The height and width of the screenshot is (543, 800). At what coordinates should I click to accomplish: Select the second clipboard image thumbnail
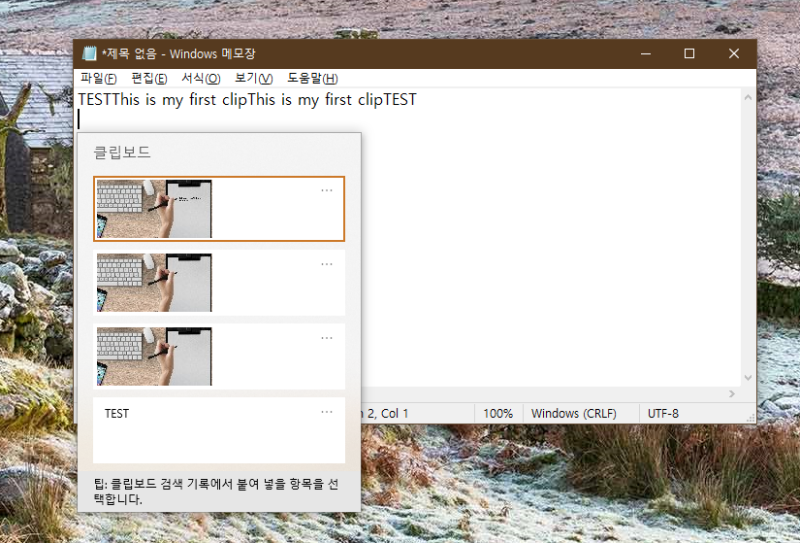pyautogui.click(x=154, y=283)
